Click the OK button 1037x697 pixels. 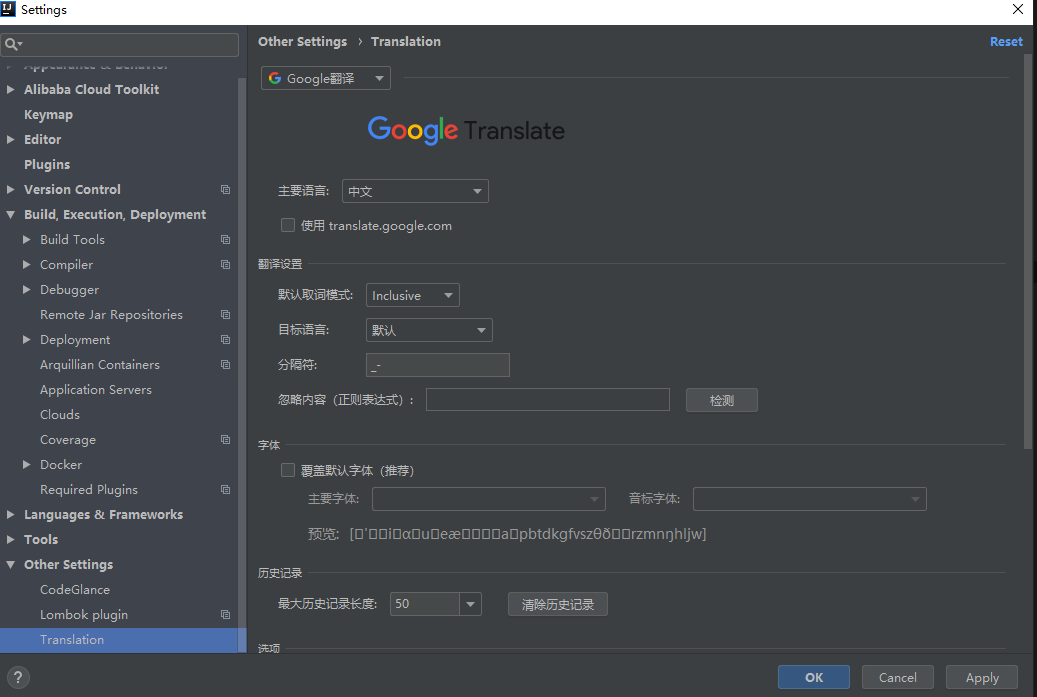(813, 677)
